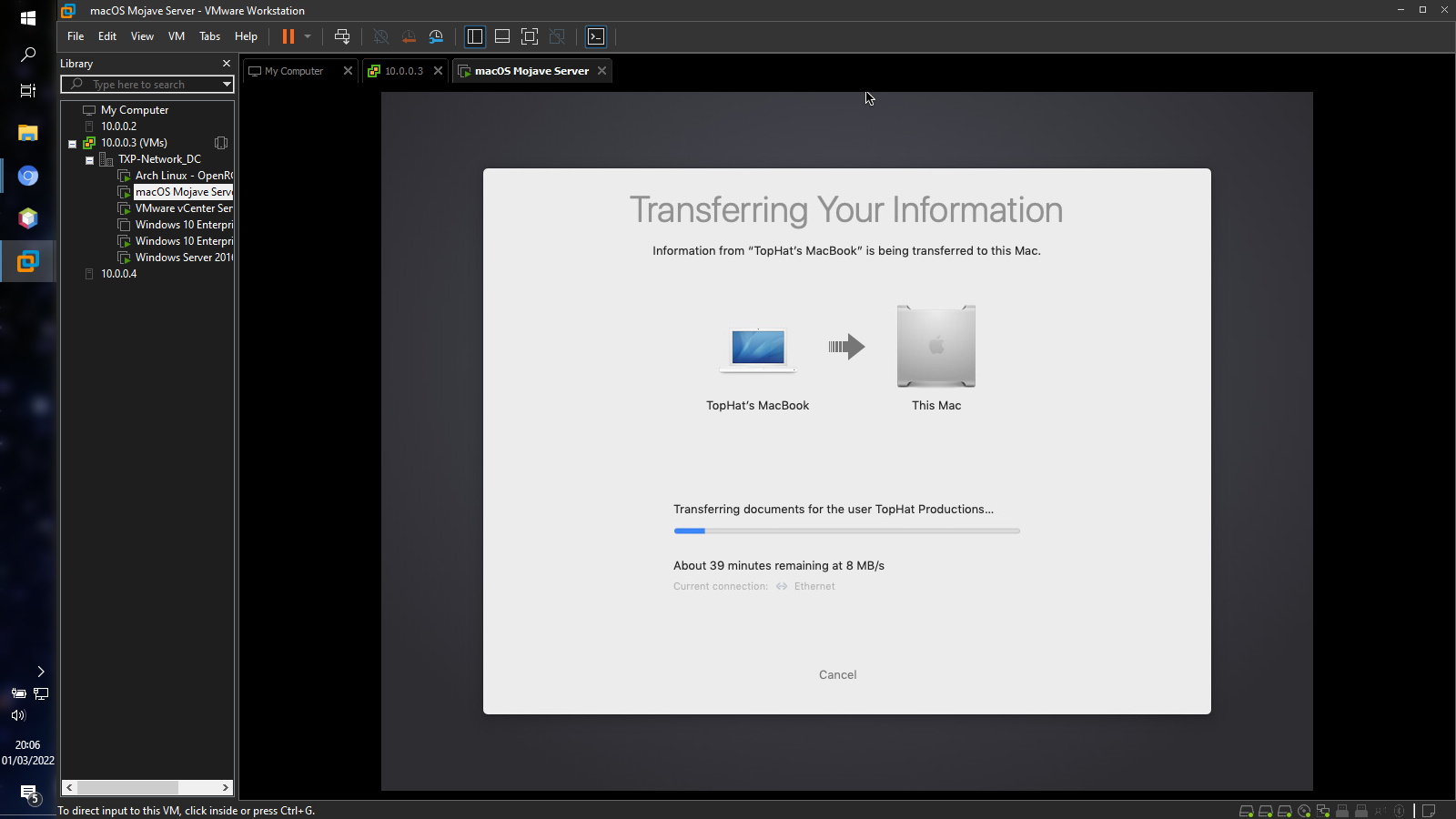The image size is (1456, 819).
Task: Open File Explorer from the taskbar
Action: point(28,133)
